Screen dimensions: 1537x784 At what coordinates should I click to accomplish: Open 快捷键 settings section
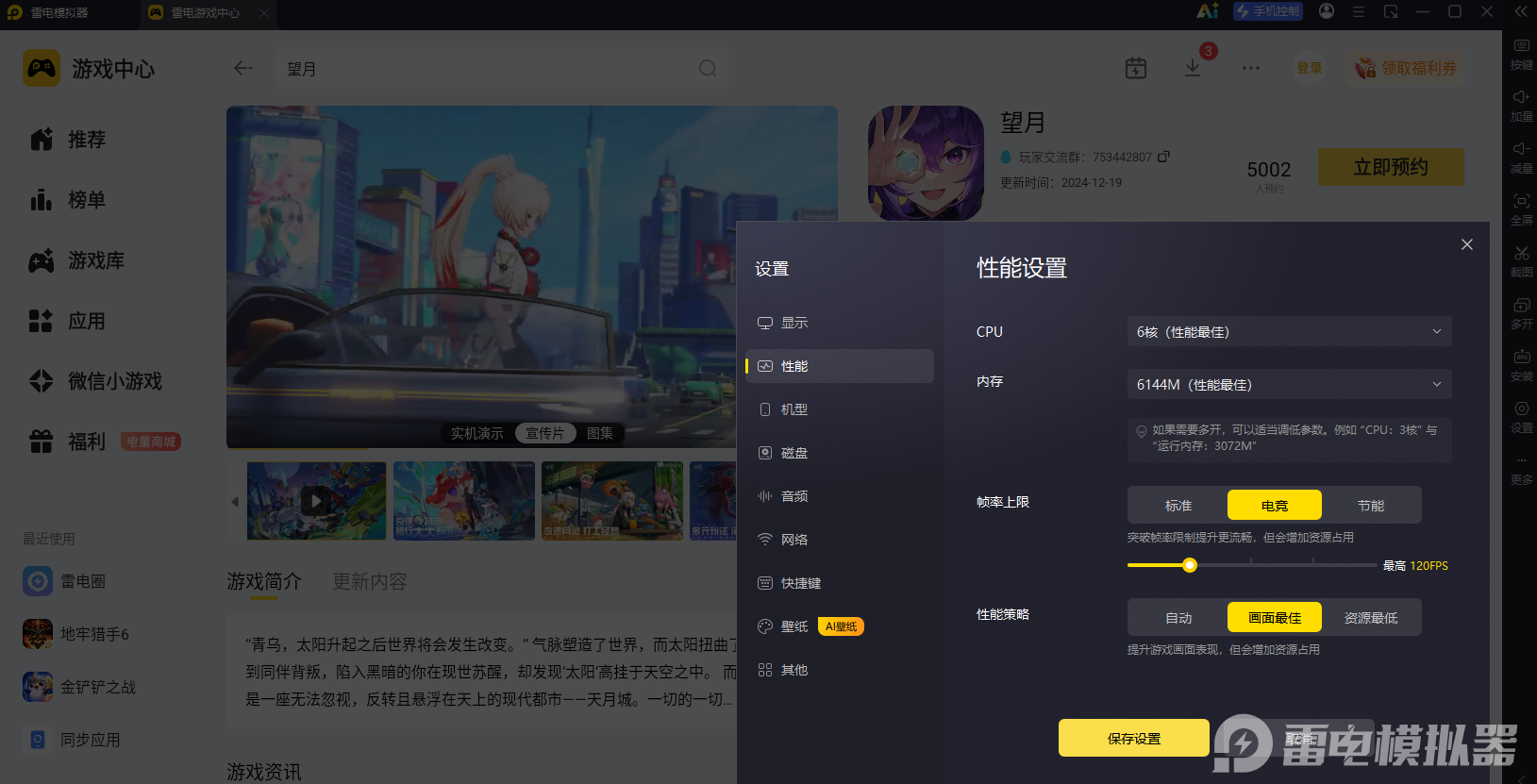840,583
